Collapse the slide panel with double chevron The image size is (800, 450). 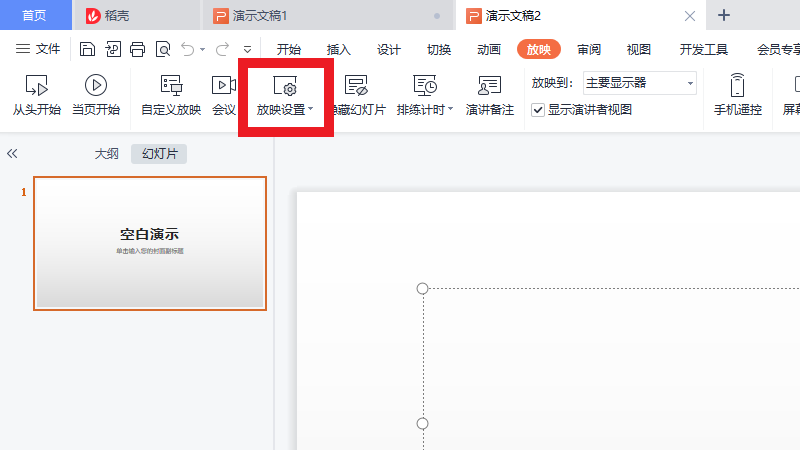click(13, 154)
